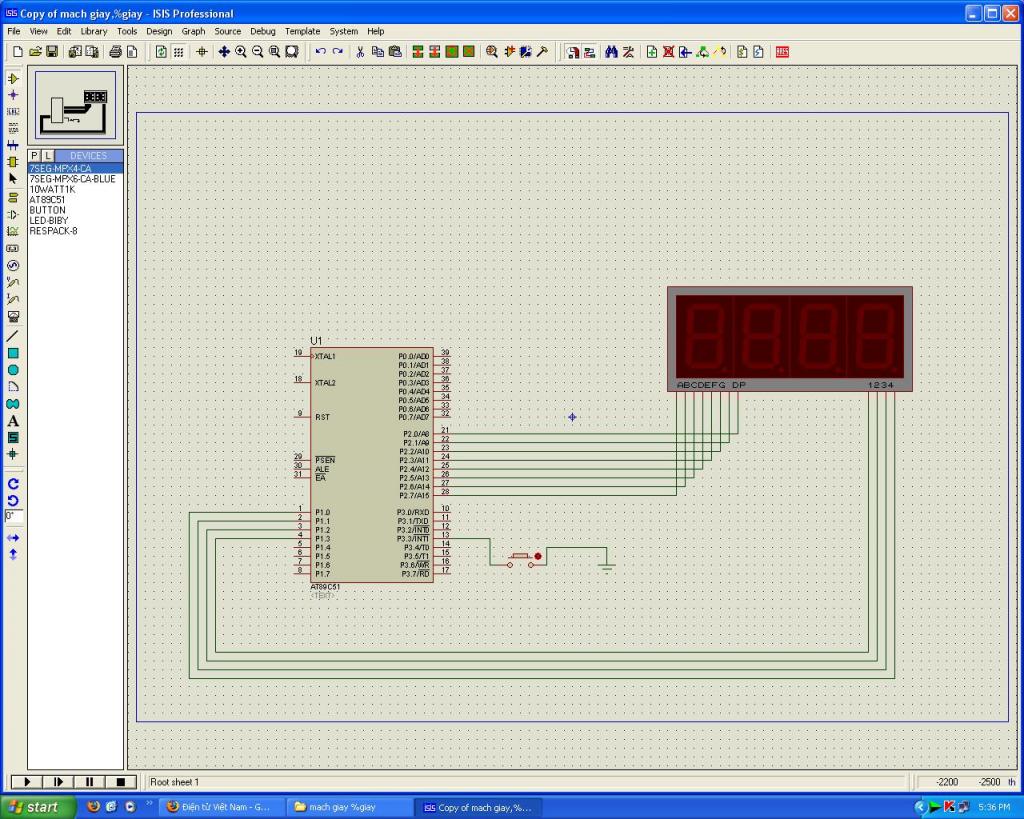Select RESPACK-8 in the devices list
The image size is (1024, 819).
(53, 231)
